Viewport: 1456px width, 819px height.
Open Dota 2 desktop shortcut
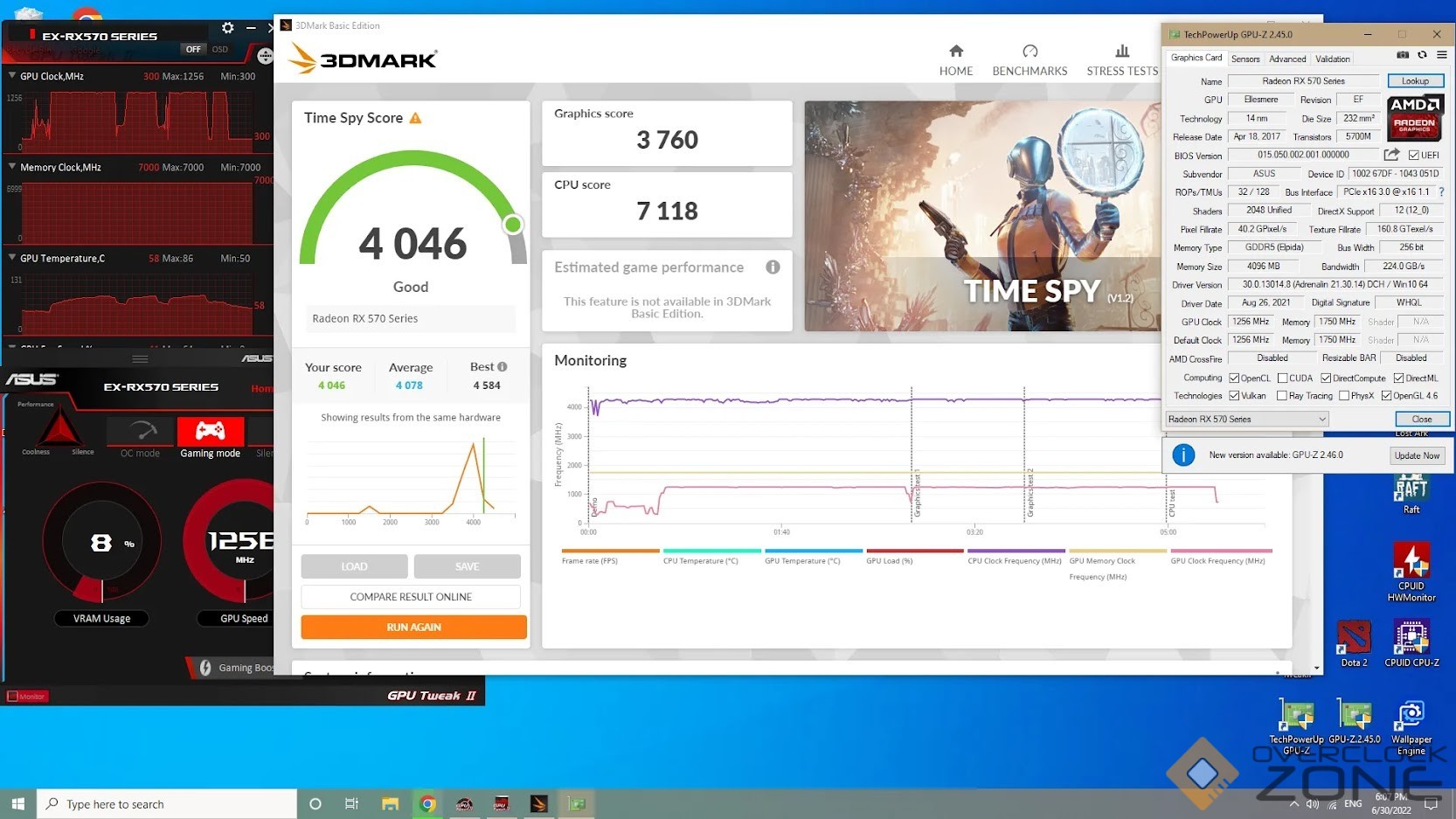(x=1353, y=642)
